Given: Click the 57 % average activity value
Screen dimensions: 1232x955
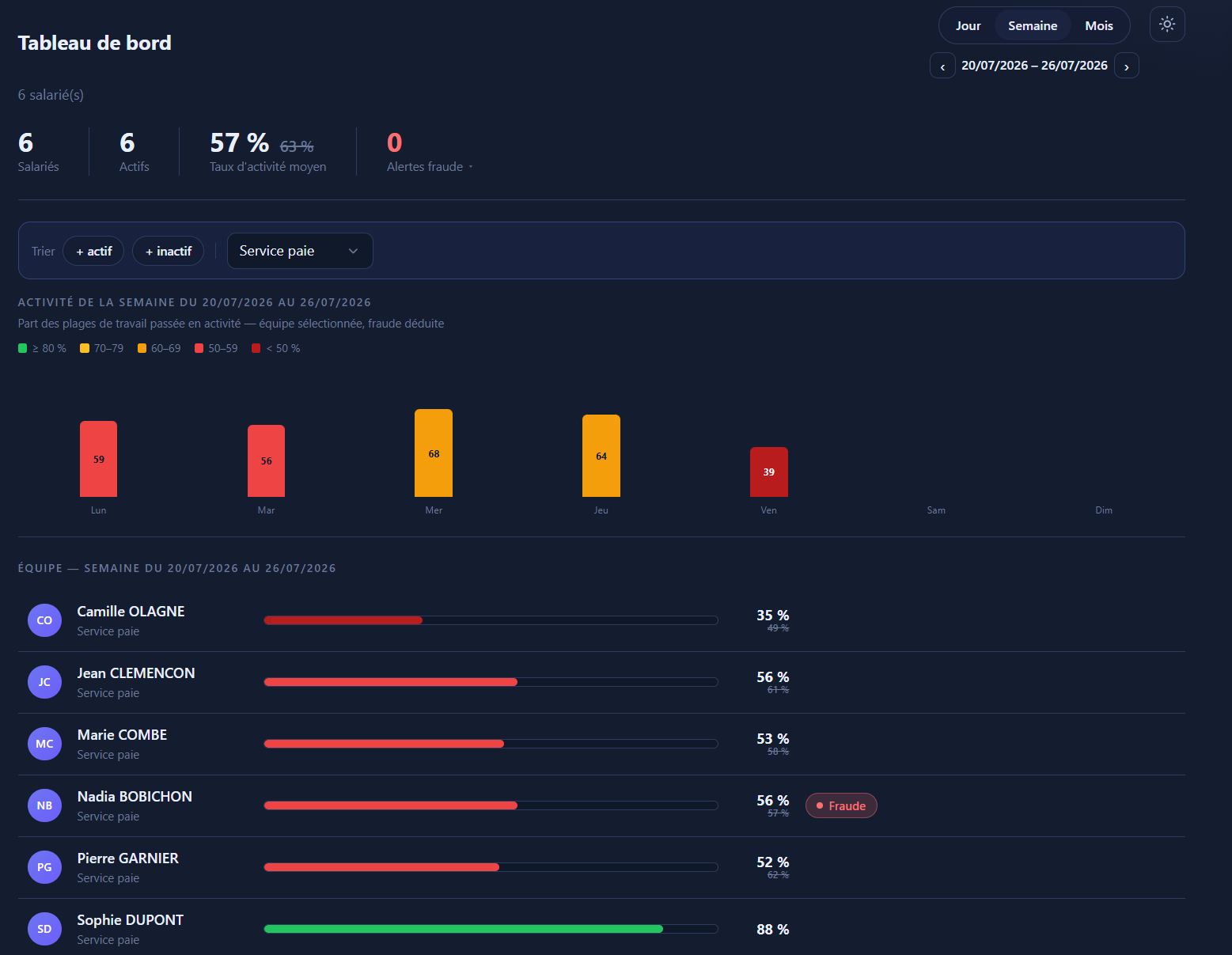Looking at the screenshot, I should coord(240,143).
